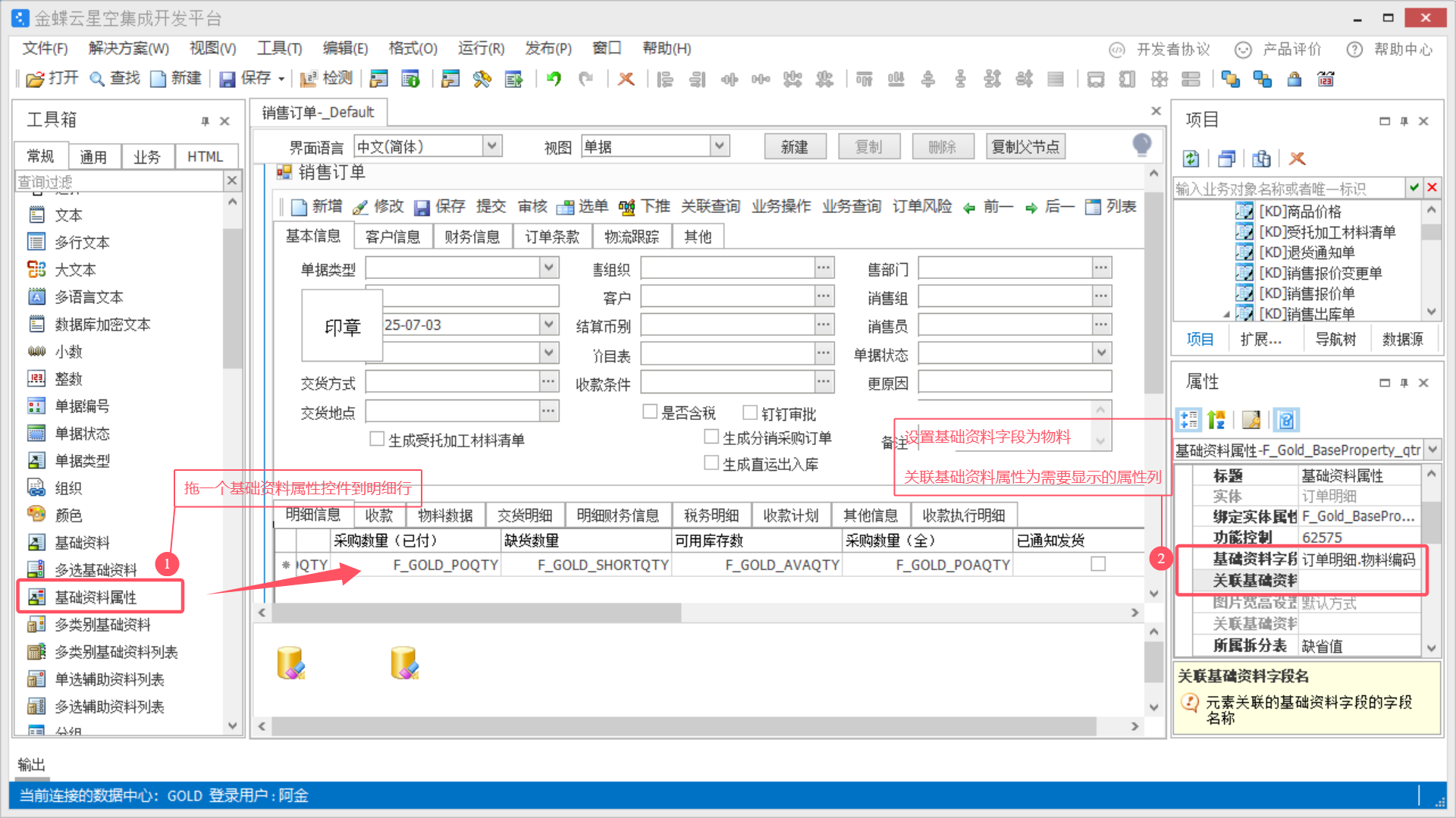Open the 保存 toolbar dropdown arrow
The image size is (1456, 818).
[x=281, y=79]
